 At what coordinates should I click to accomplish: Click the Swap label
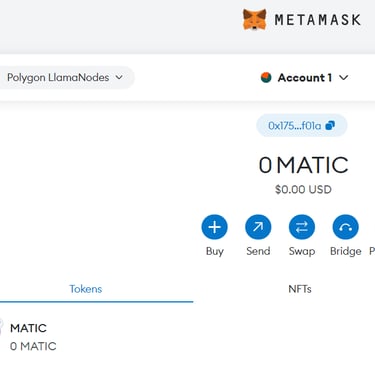(x=302, y=251)
